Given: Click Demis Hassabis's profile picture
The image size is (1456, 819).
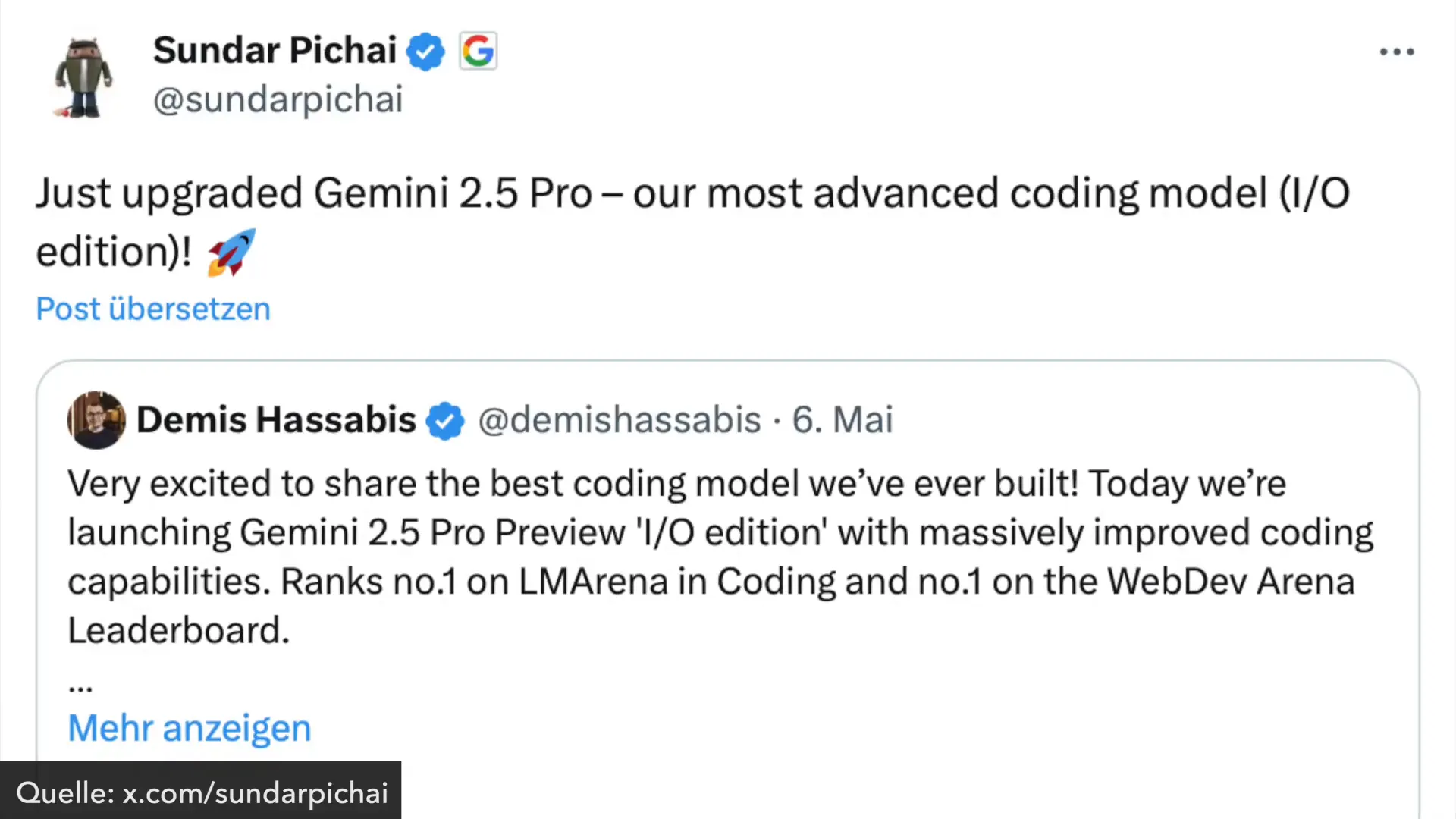Looking at the screenshot, I should point(96,419).
